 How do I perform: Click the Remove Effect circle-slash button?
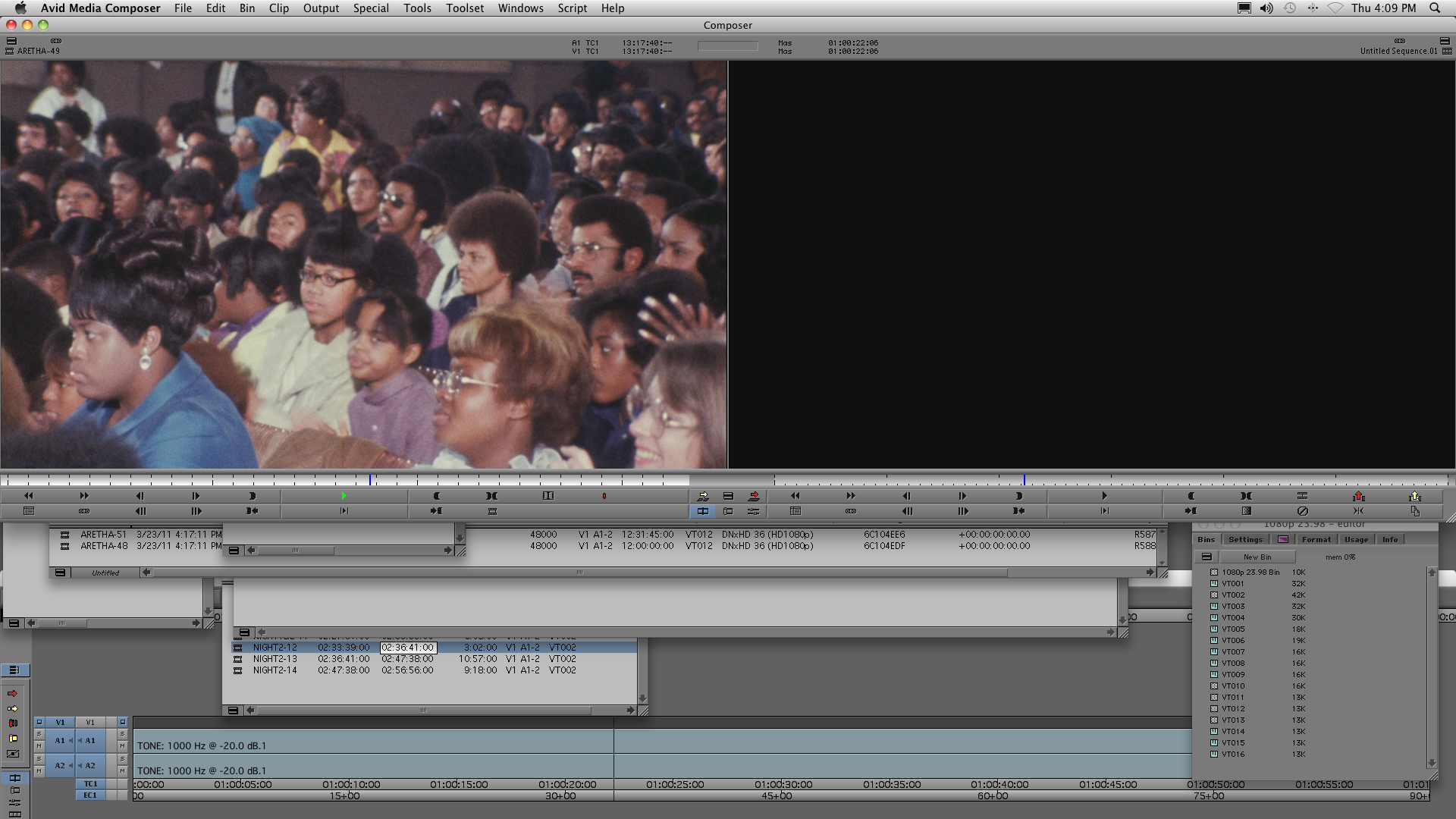point(1302,511)
